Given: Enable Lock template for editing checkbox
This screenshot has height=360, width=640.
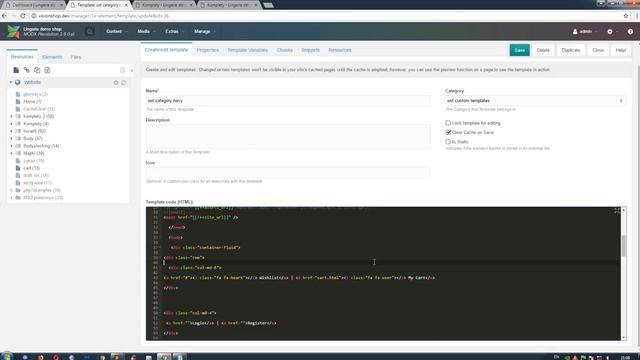Looking at the screenshot, I should 448,123.
